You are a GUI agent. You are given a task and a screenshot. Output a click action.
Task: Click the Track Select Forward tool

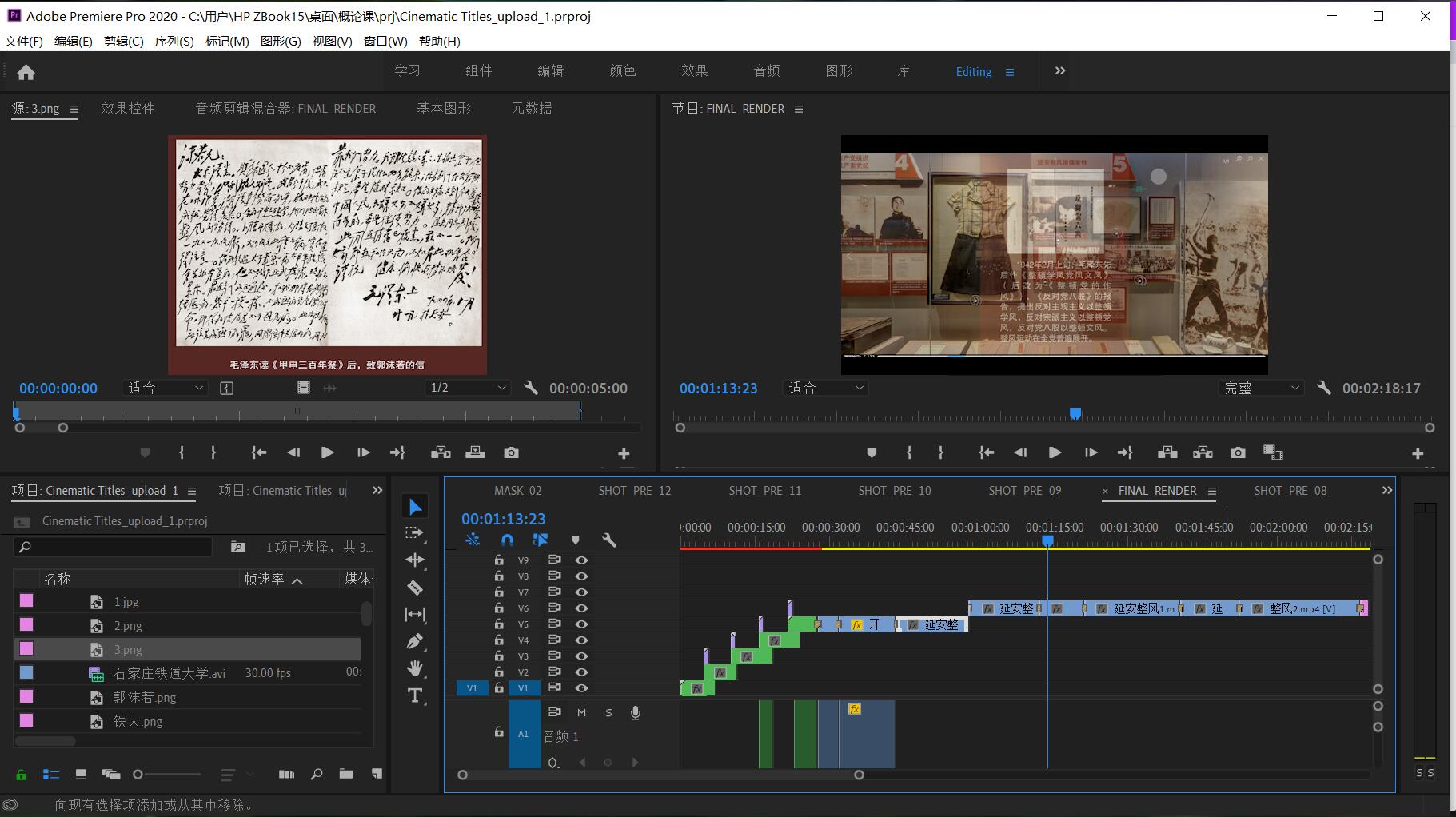coord(415,533)
